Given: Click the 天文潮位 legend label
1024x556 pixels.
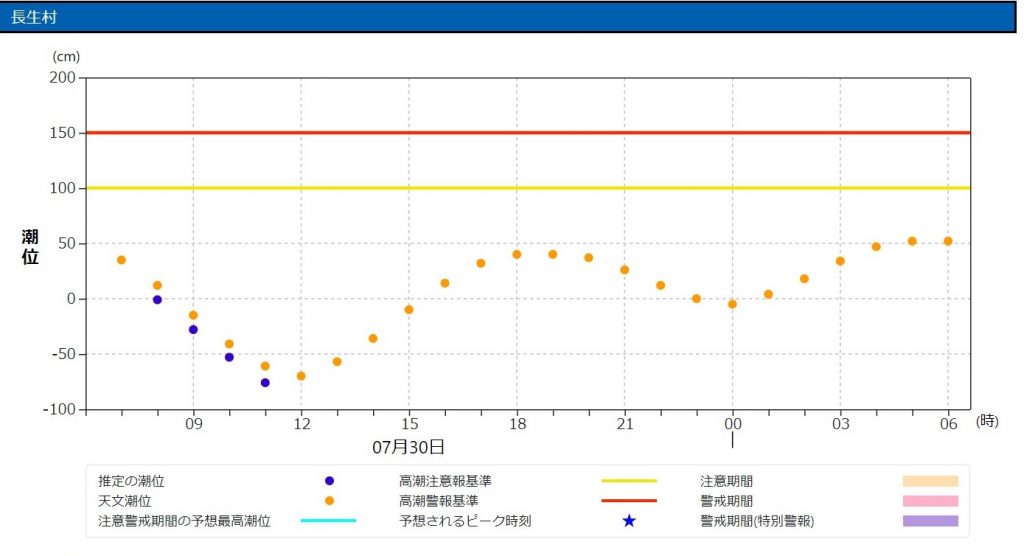Looking at the screenshot, I should point(125,501).
